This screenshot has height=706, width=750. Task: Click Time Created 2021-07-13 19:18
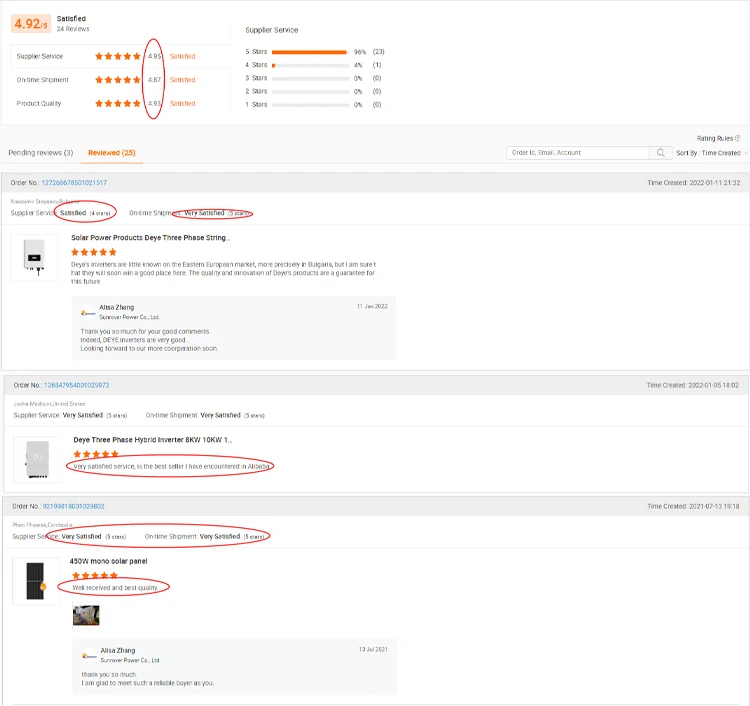(x=693, y=506)
